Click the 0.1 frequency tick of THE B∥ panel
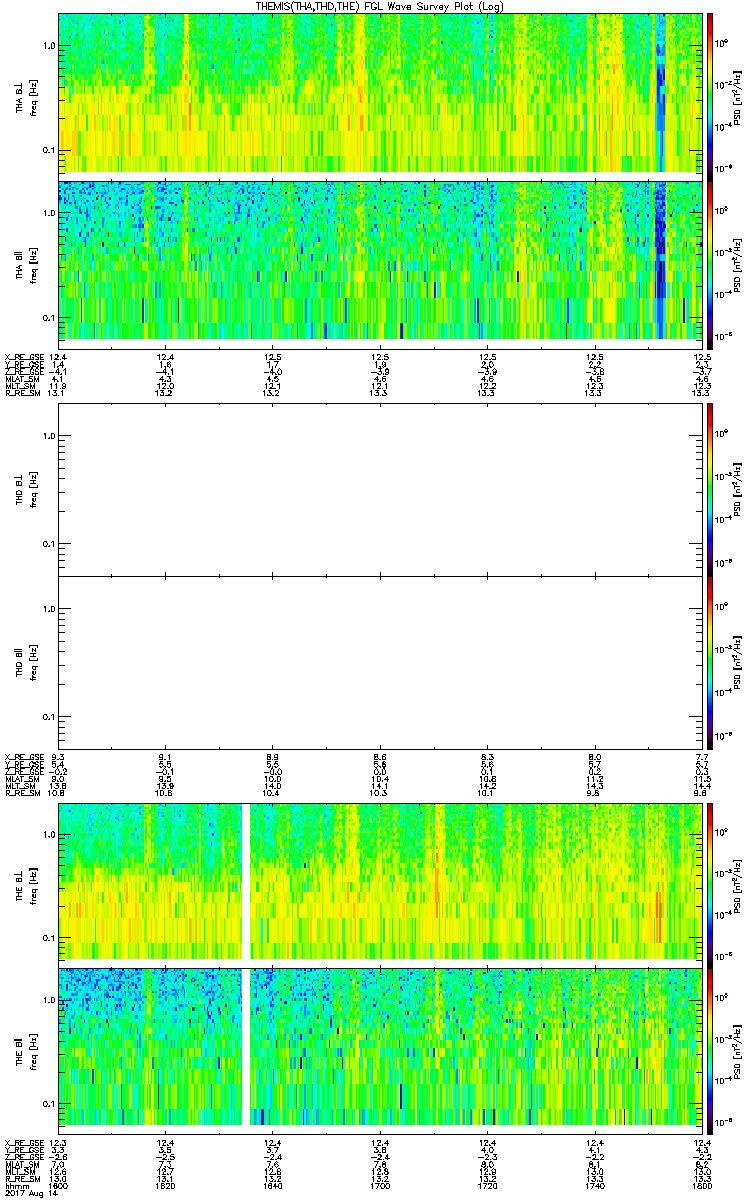Screen dimensions: 750x1200 [x=49, y=1104]
